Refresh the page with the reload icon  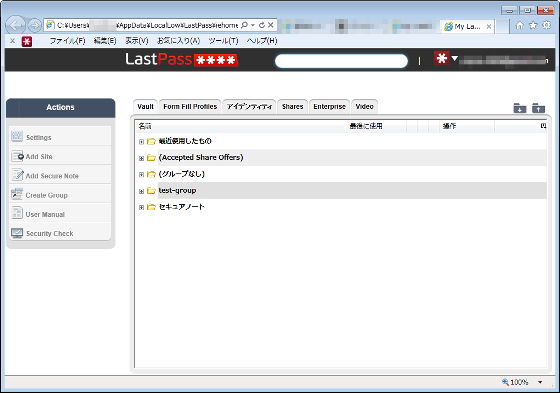(262, 25)
